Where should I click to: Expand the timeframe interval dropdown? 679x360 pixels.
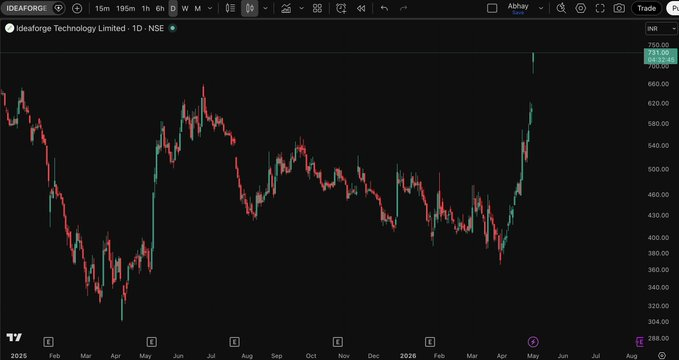(210, 8)
